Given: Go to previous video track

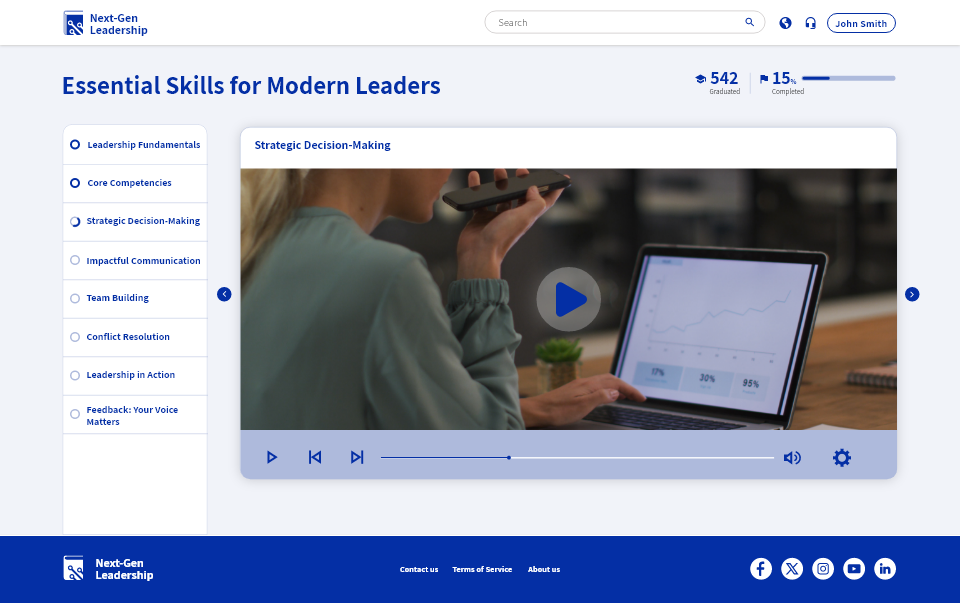Looking at the screenshot, I should [x=315, y=457].
